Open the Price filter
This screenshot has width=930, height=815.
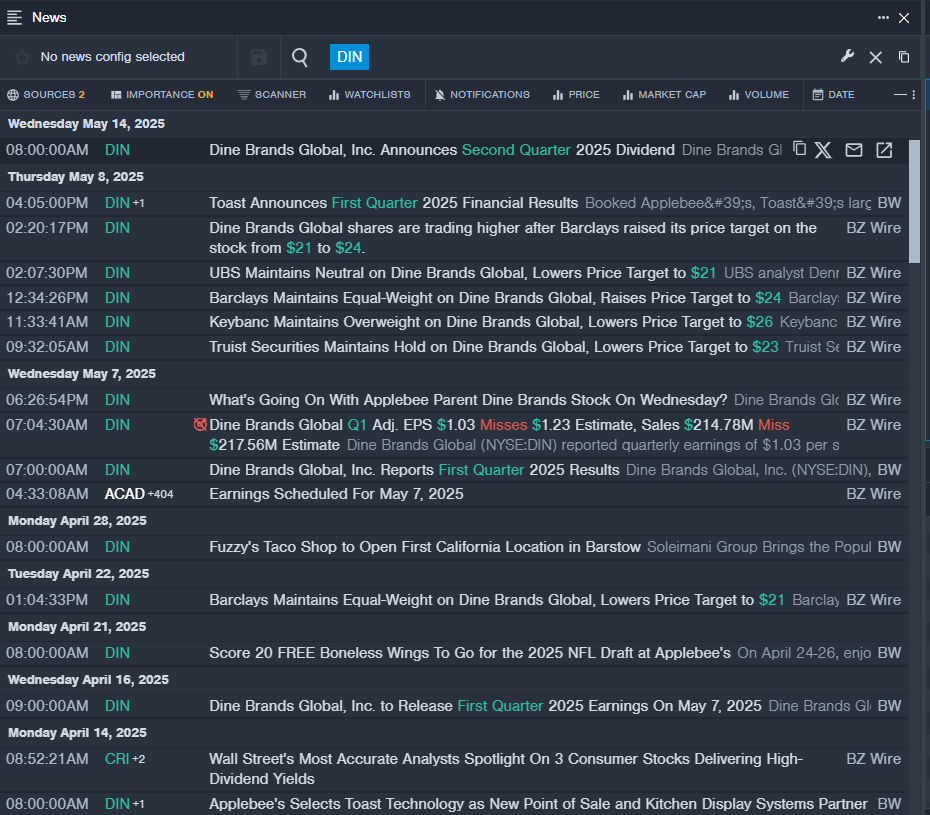tap(576, 95)
